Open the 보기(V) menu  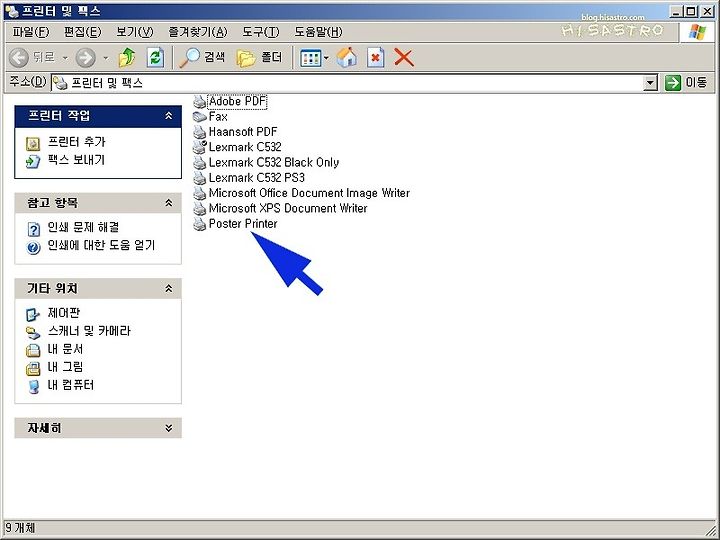click(x=135, y=32)
